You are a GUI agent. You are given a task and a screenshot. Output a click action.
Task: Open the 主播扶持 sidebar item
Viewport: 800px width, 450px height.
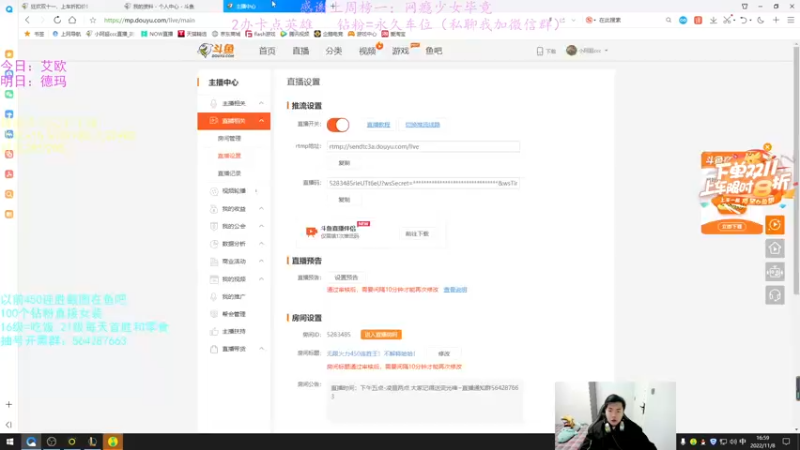point(234,332)
